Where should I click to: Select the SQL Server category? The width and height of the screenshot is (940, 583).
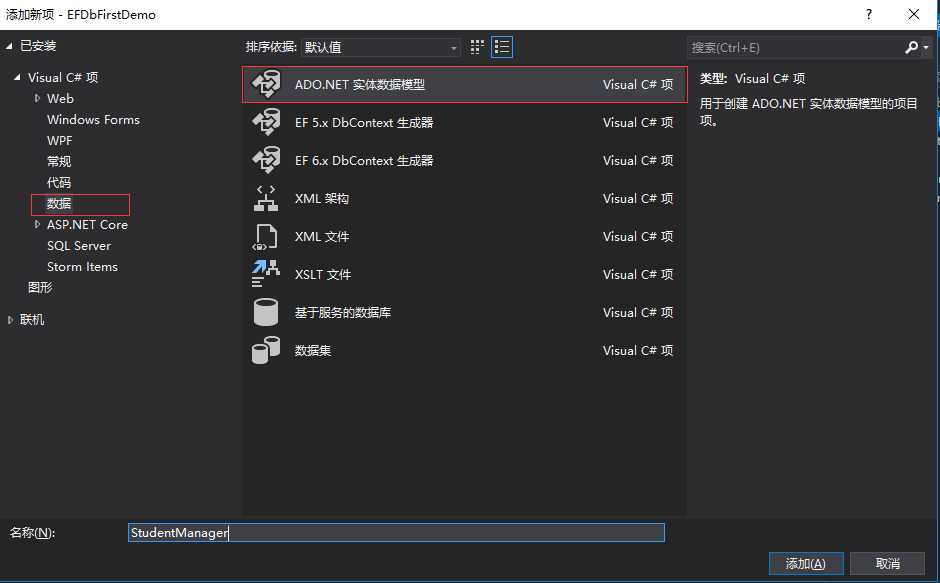79,245
